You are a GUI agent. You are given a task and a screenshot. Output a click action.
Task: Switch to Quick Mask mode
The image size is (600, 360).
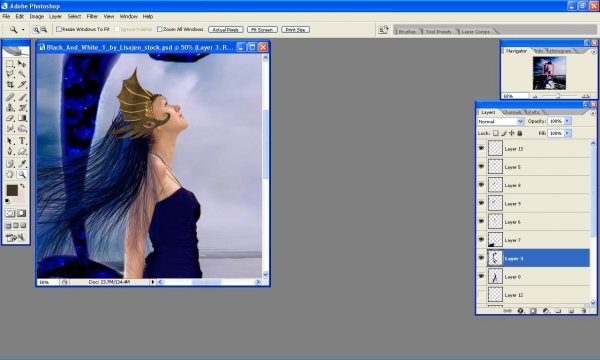click(x=22, y=213)
